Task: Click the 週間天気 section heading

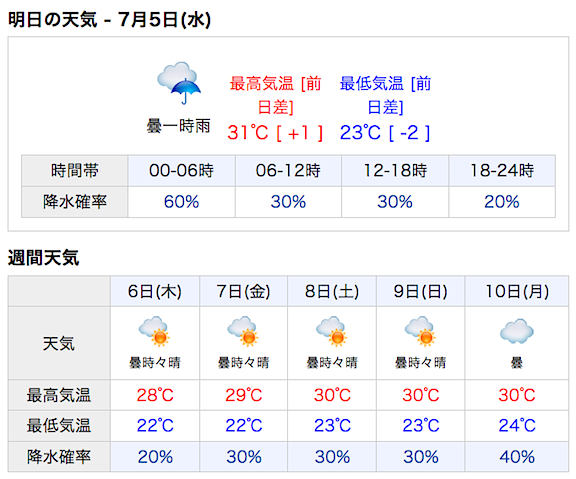Action: point(43,257)
